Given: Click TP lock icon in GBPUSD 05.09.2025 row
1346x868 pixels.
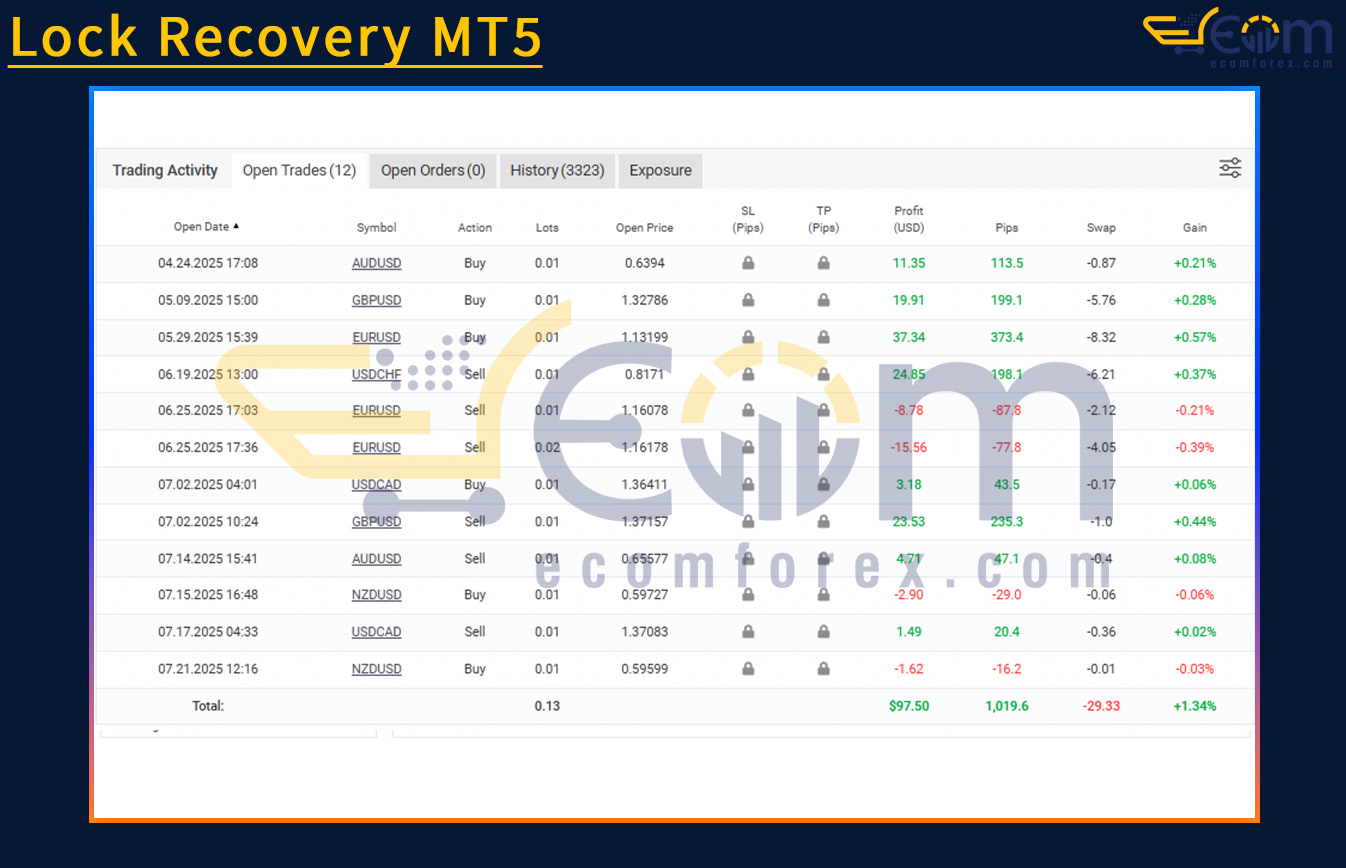Looking at the screenshot, I should (823, 300).
